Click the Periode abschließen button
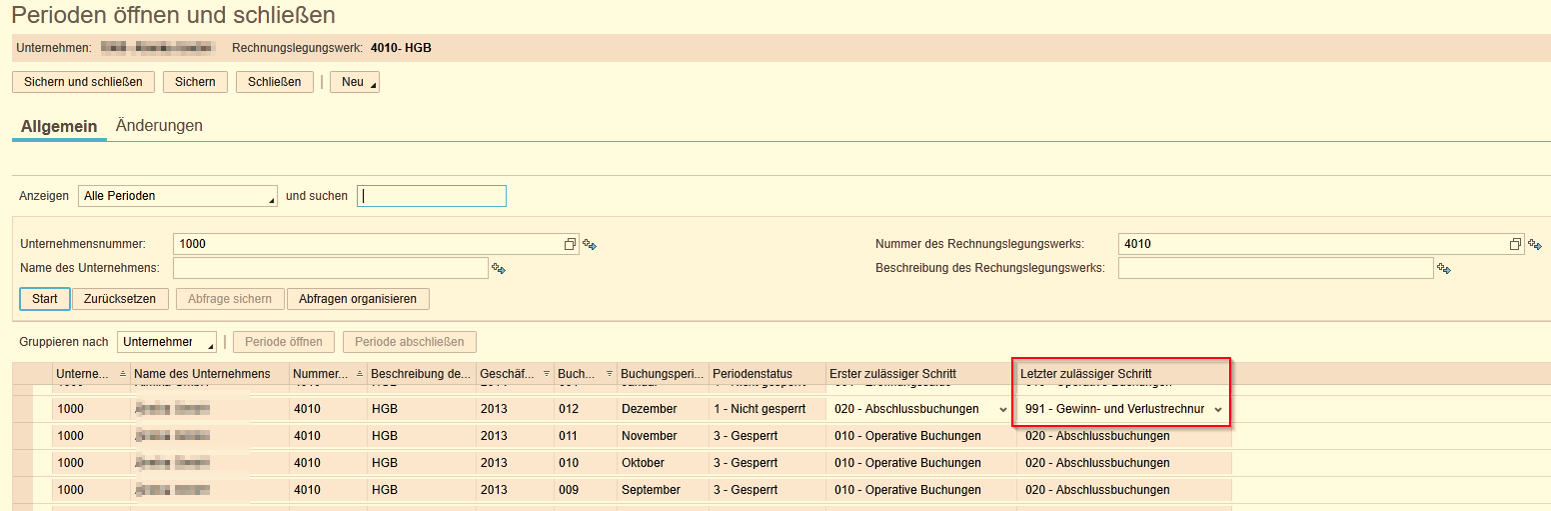1551x511 pixels. point(410,342)
